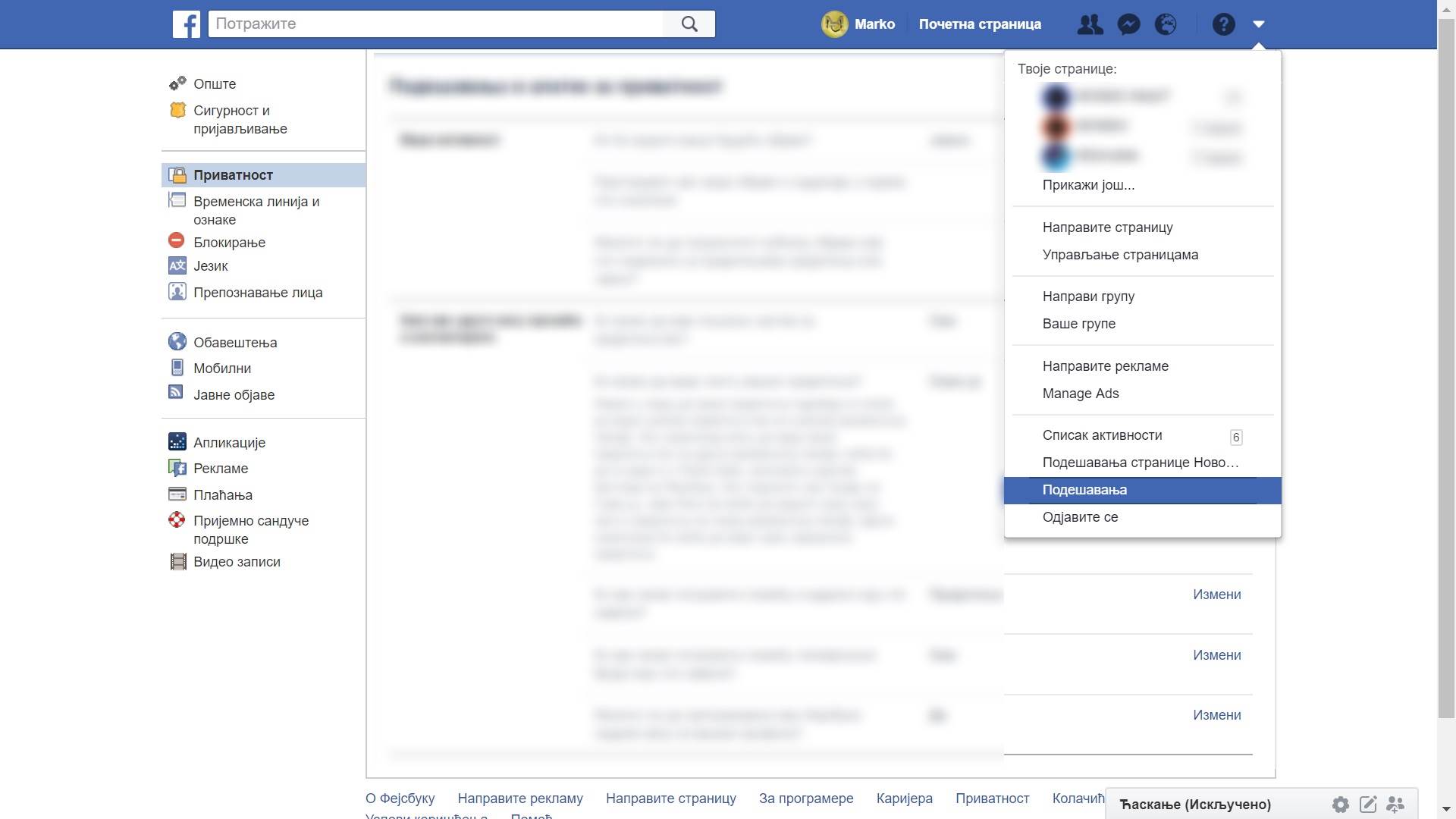Open chat options gear icon

tap(1341, 805)
